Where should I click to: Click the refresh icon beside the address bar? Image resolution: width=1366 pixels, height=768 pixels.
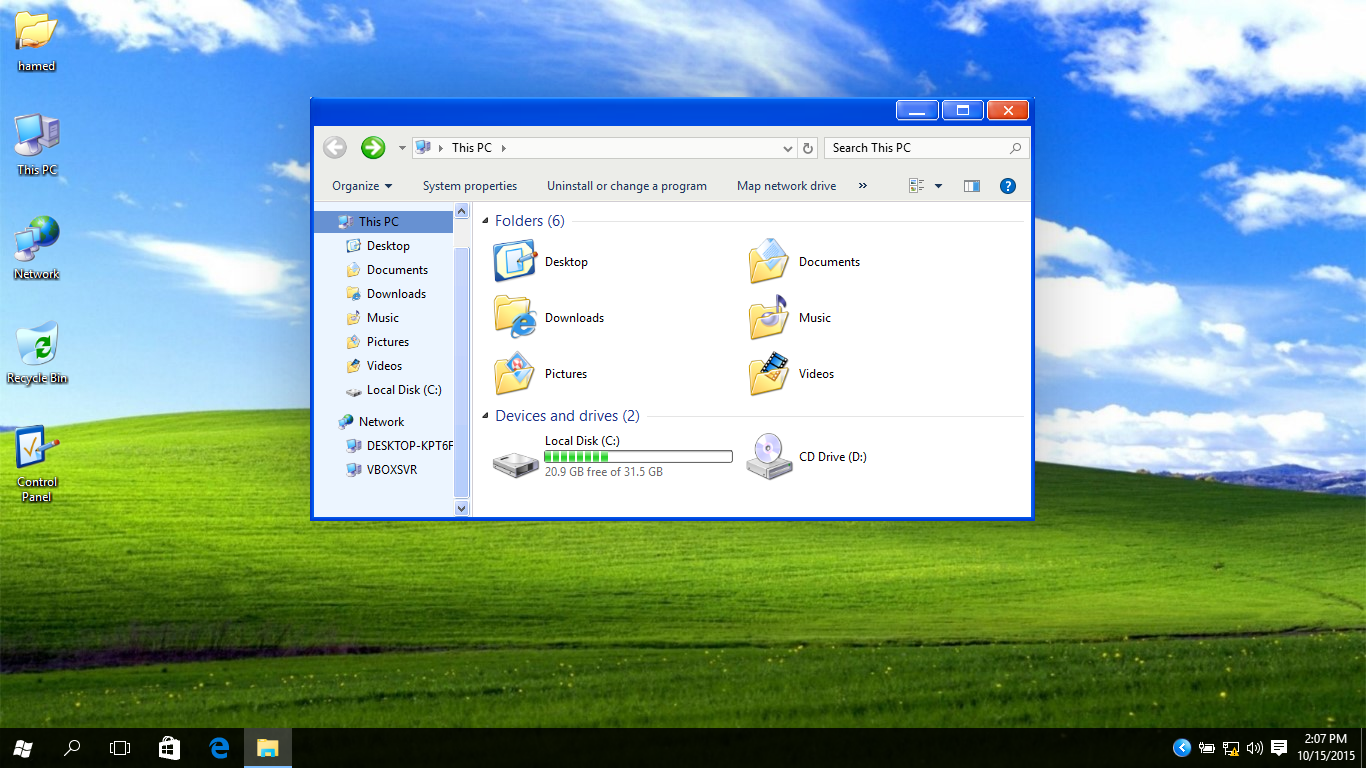[808, 147]
